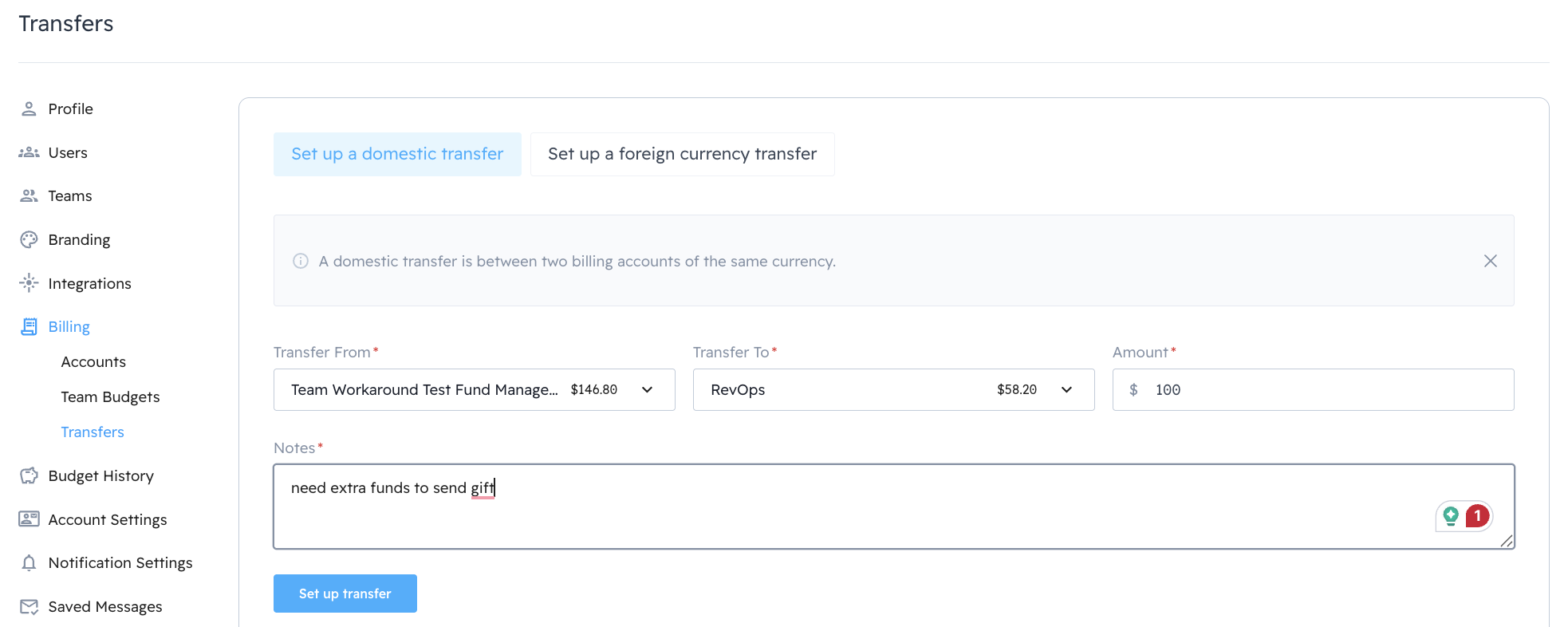
Task: Click the Budget History piggy bank icon
Action: pyautogui.click(x=29, y=476)
